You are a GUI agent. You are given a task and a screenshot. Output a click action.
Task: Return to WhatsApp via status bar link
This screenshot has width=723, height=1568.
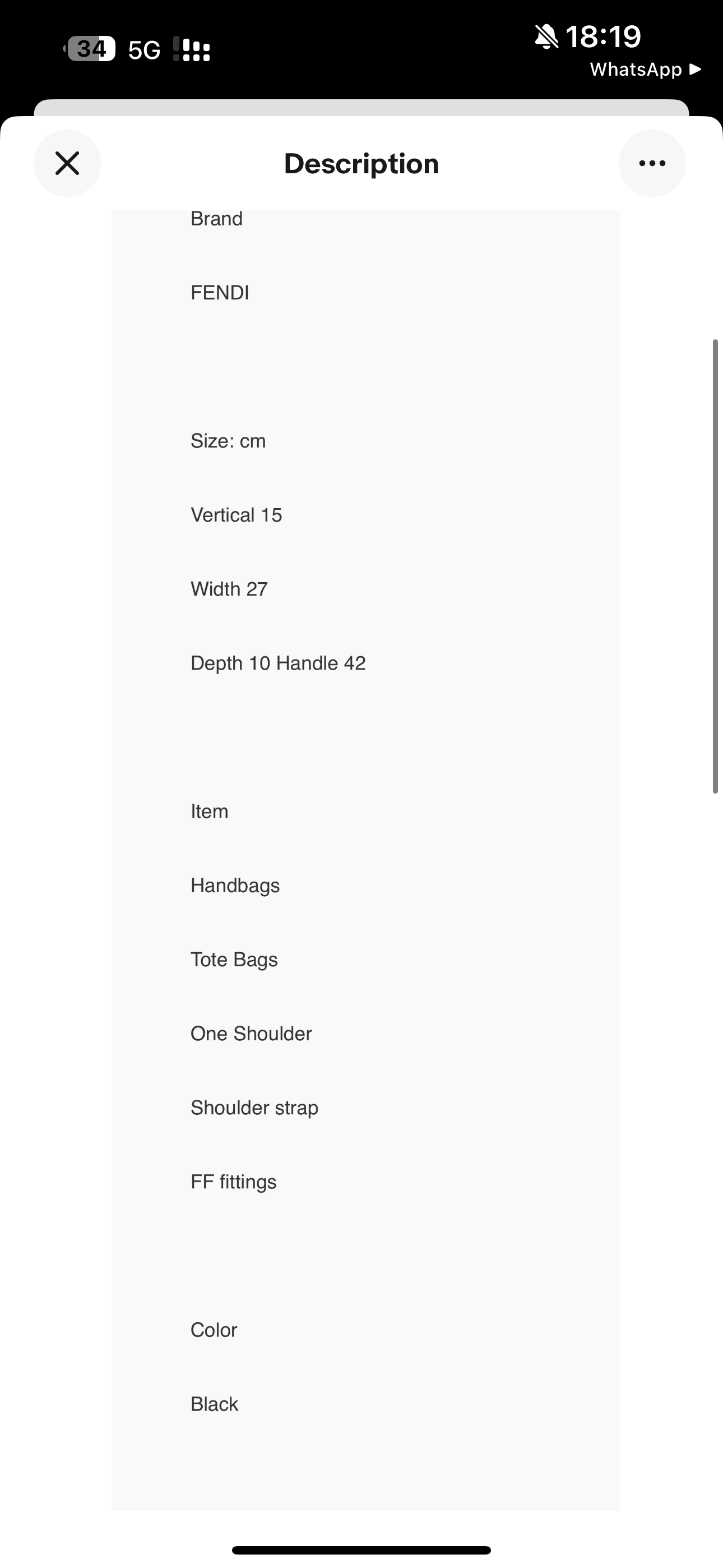pos(645,70)
